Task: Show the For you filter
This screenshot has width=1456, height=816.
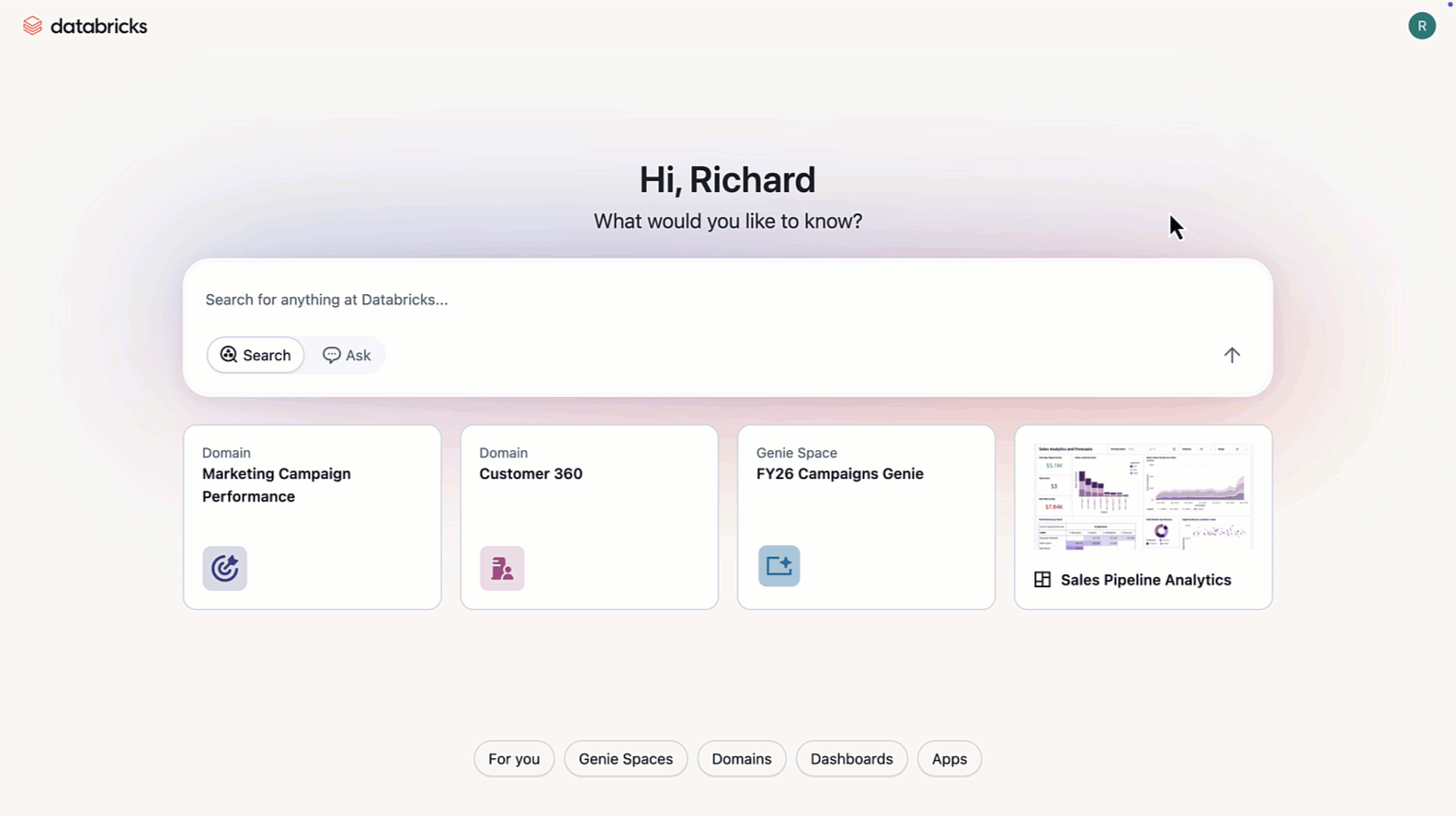Action: pos(514,759)
